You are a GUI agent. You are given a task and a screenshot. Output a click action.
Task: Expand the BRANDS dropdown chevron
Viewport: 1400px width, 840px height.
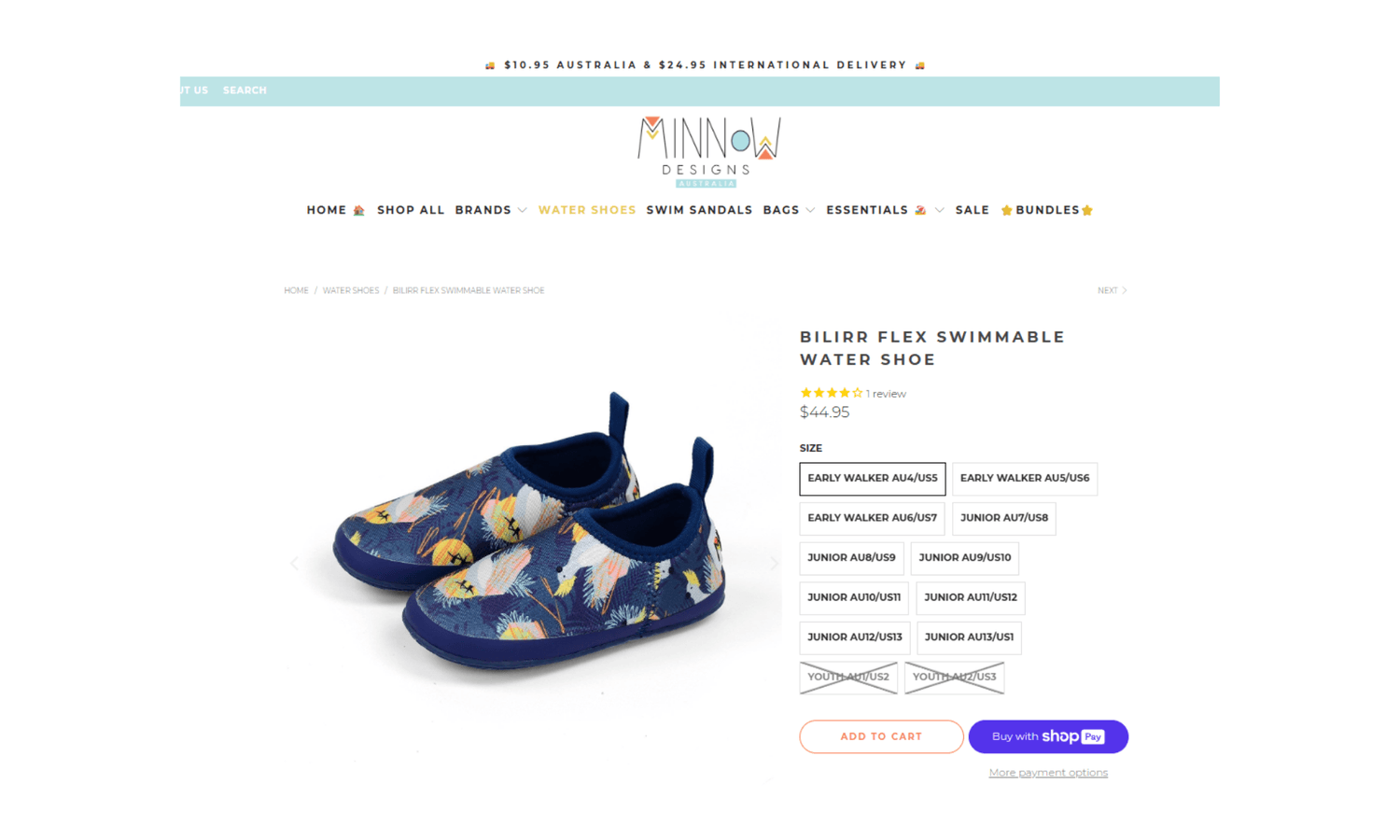tap(522, 210)
